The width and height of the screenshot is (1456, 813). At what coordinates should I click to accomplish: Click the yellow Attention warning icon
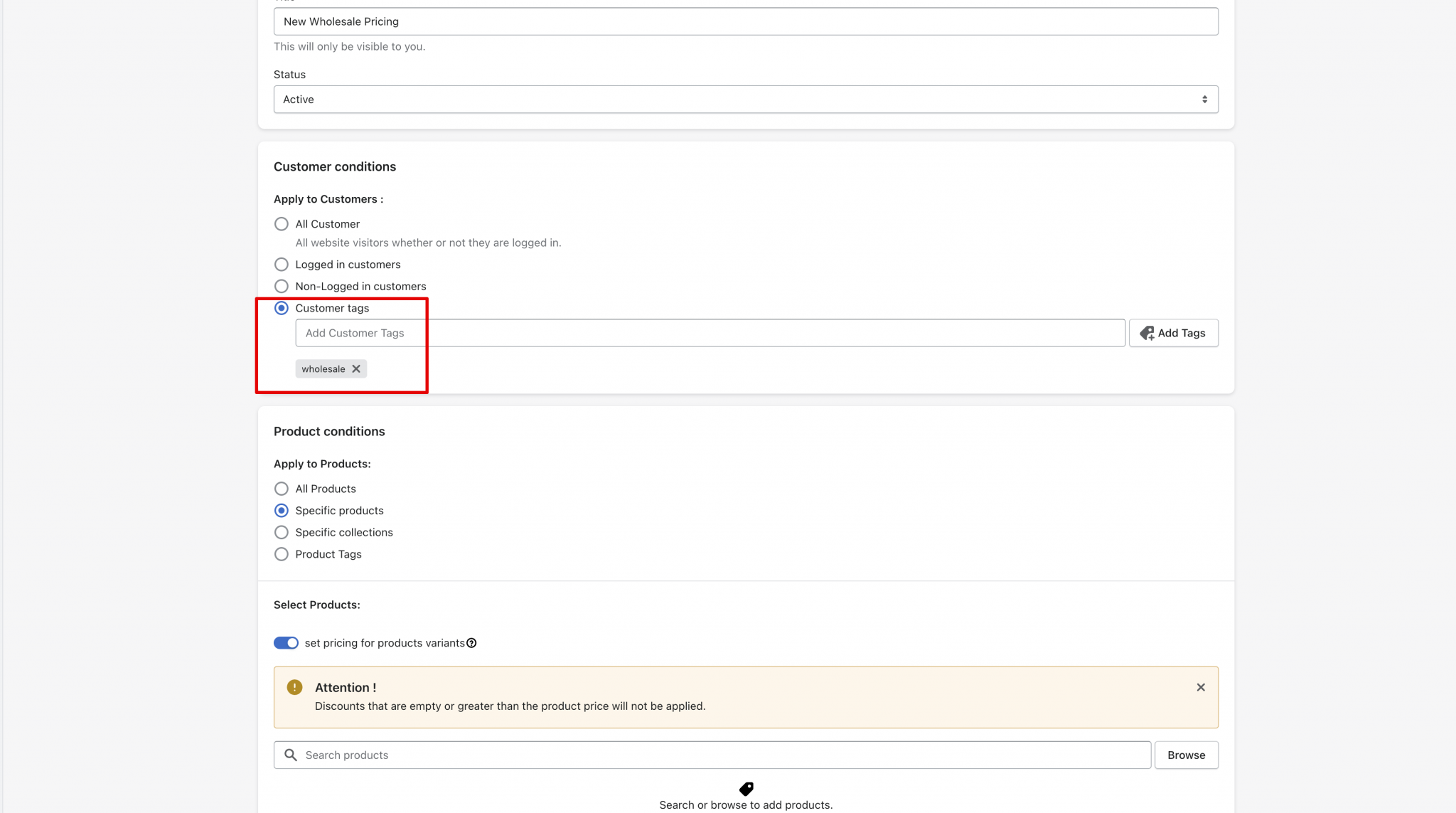[294, 687]
